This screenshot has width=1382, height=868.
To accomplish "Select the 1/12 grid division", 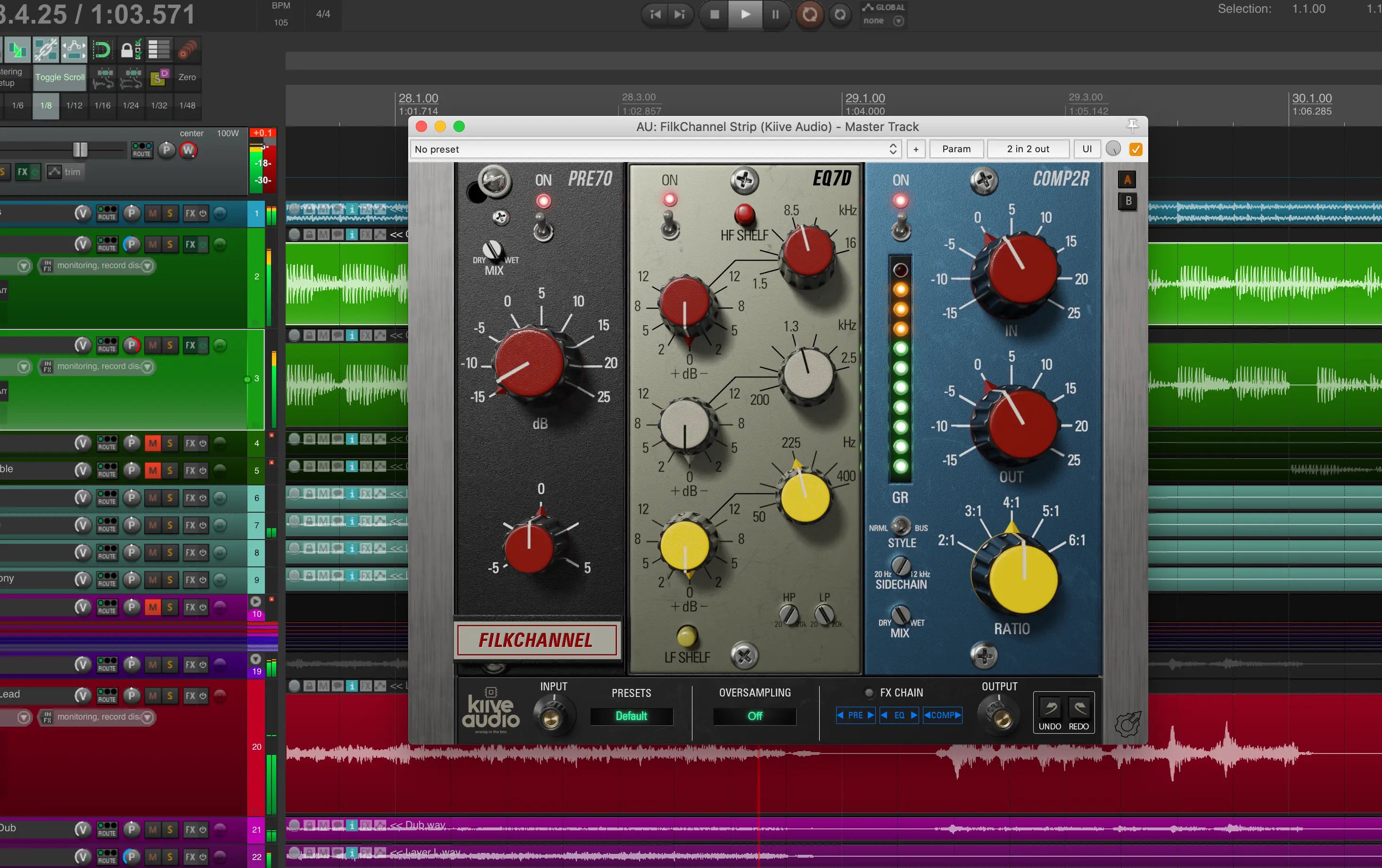I will [74, 106].
